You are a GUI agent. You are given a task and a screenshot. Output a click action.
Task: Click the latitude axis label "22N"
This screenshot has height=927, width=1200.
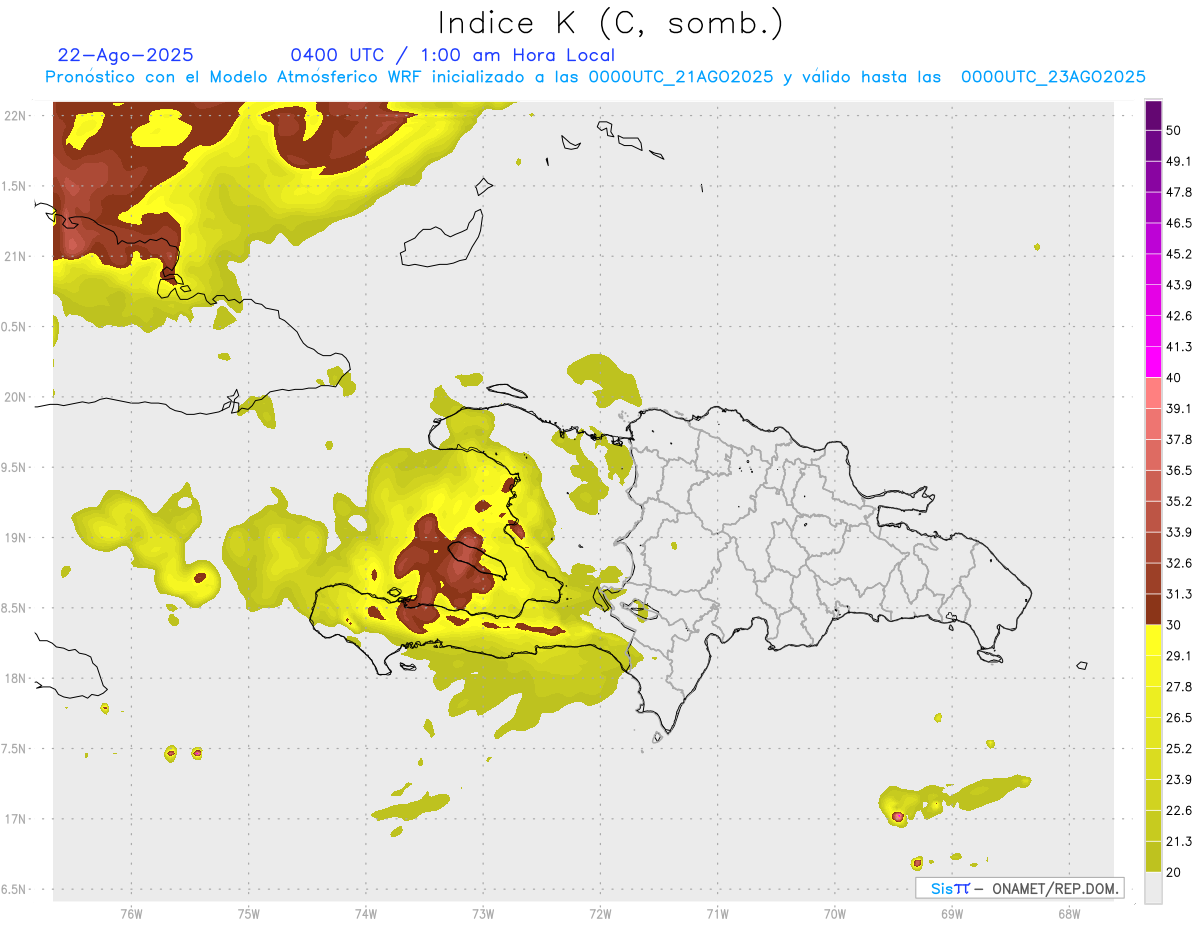pos(15,115)
